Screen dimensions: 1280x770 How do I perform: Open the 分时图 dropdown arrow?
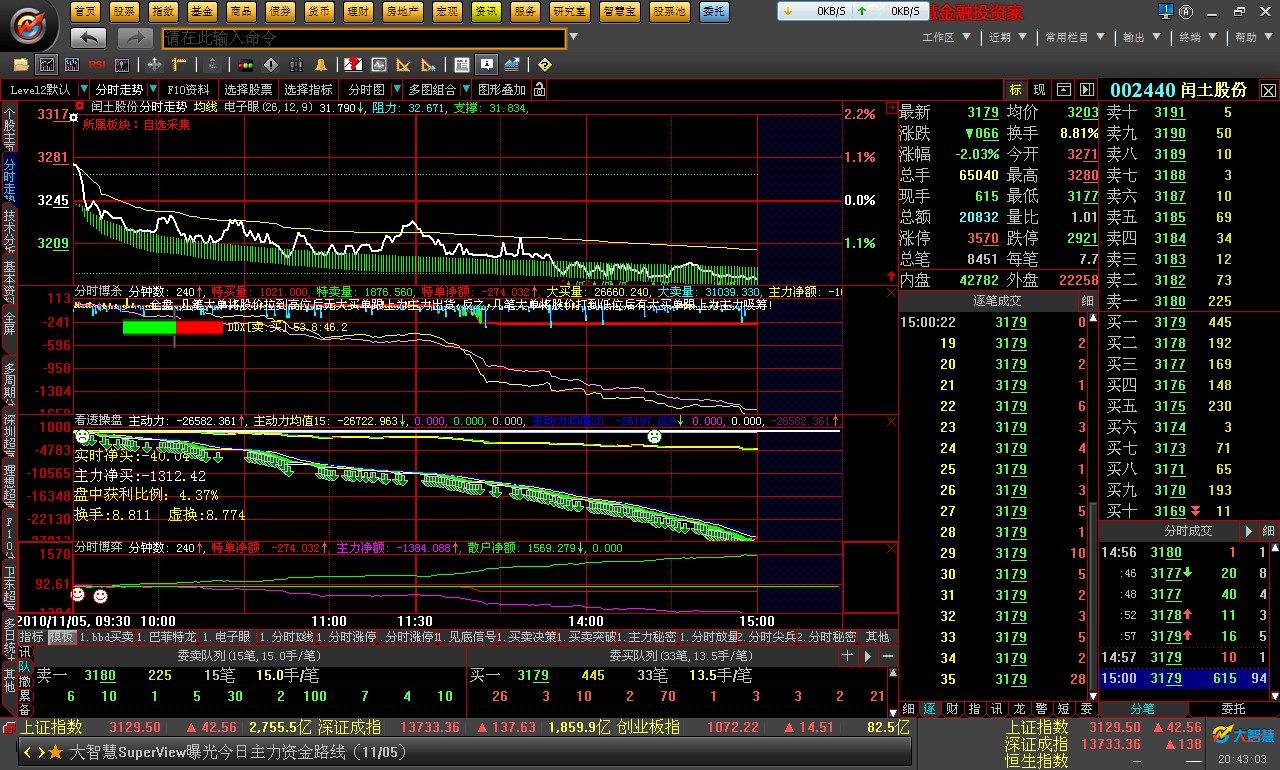click(x=394, y=89)
